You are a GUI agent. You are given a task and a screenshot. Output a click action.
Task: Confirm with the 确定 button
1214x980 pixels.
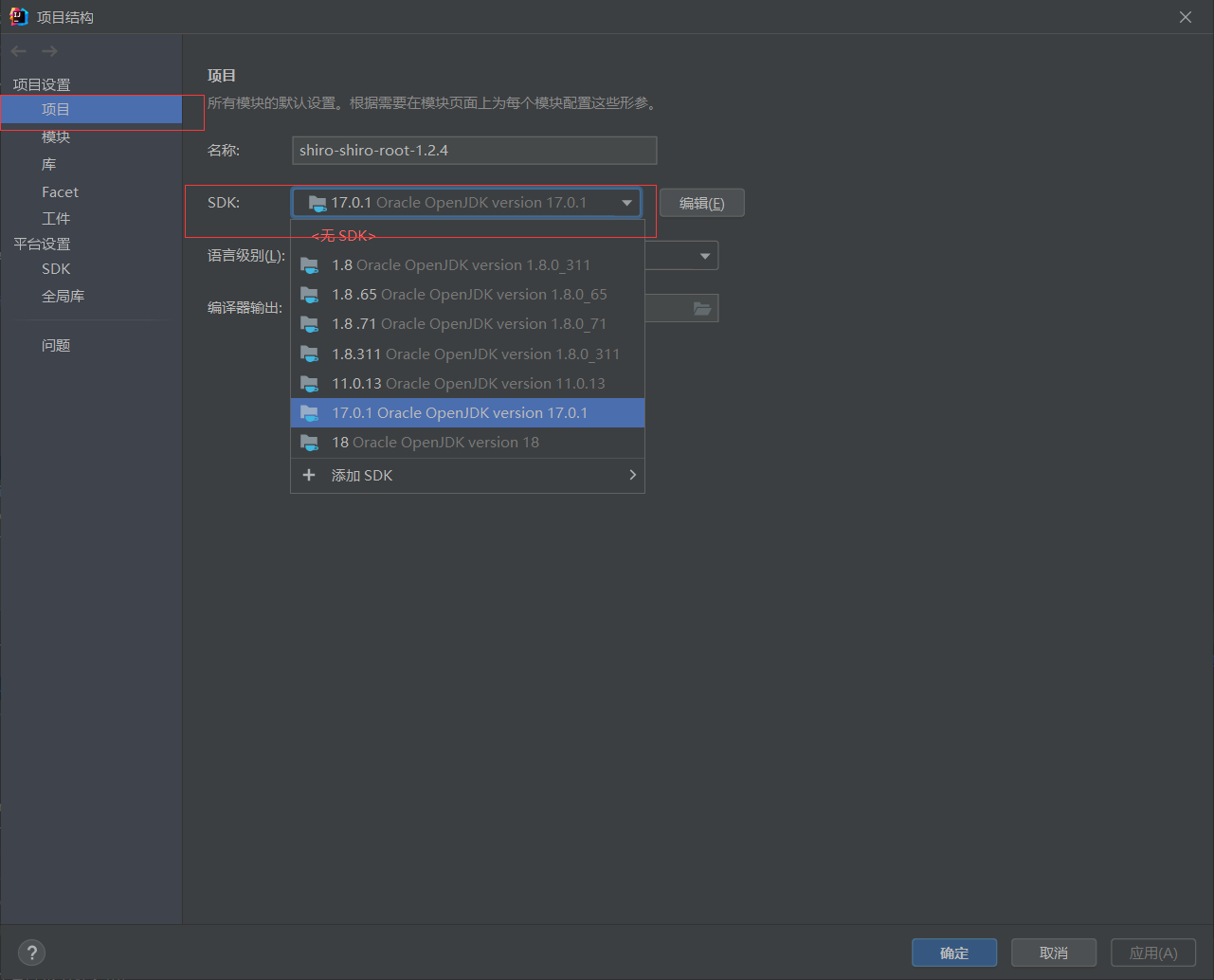click(x=954, y=953)
